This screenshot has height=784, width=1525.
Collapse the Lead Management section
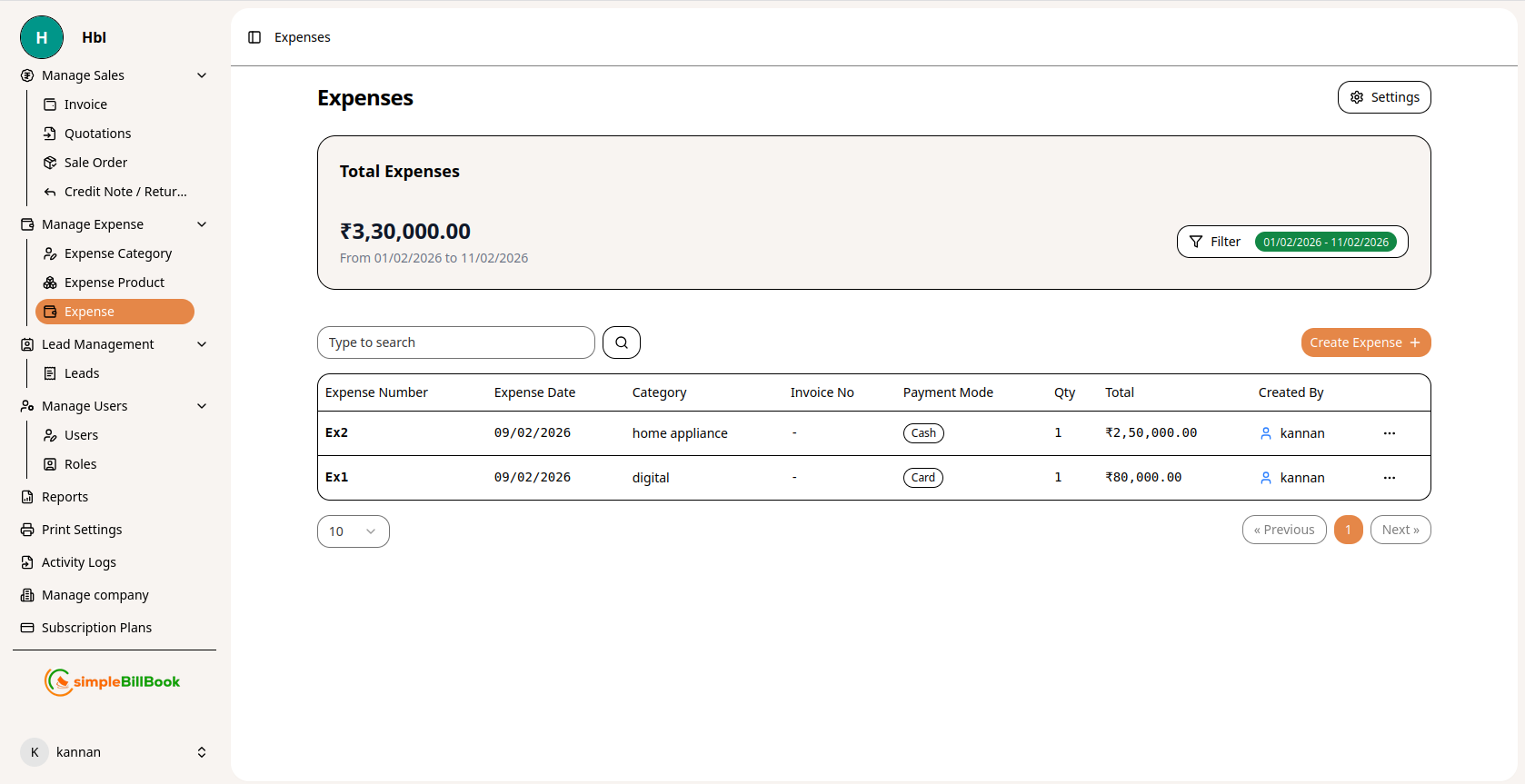click(202, 344)
